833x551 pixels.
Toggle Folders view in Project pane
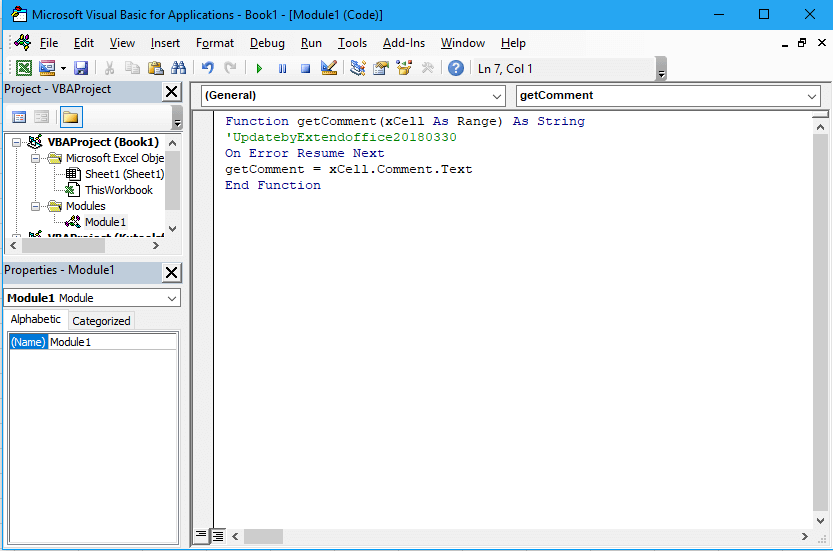coord(70,117)
